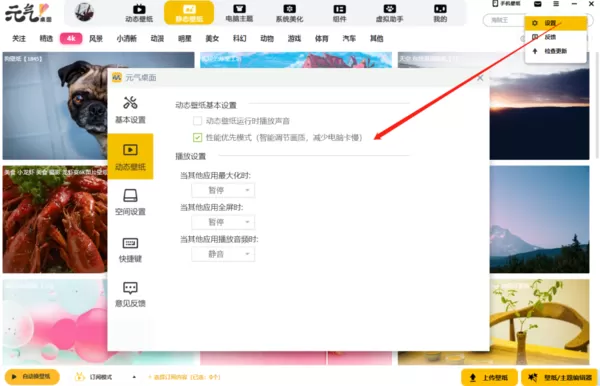The width and height of the screenshot is (600, 386).
Task: Open the 系统美化 section
Action: click(x=289, y=13)
